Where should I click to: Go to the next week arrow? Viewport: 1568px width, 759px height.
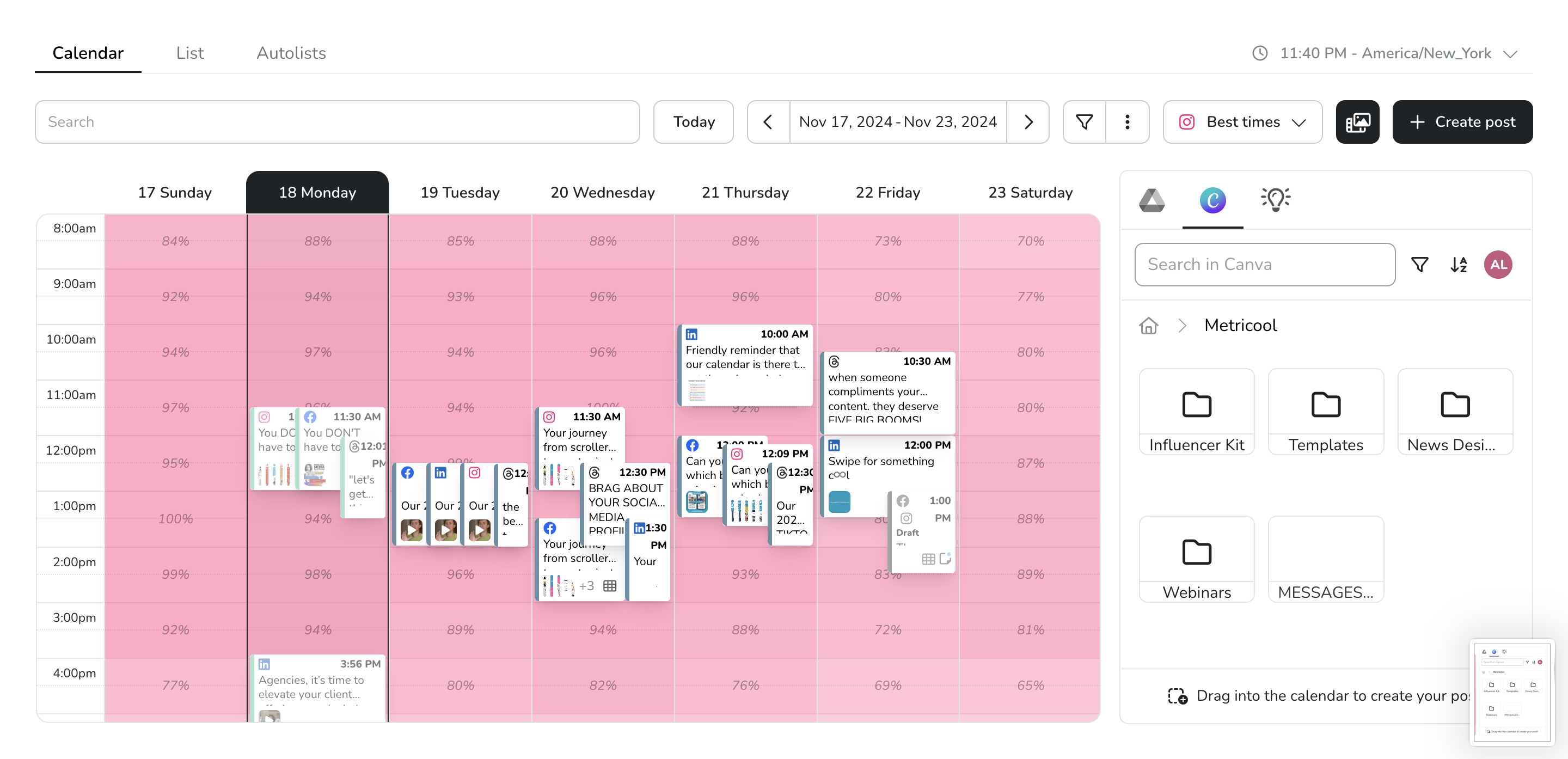pyautogui.click(x=1027, y=122)
